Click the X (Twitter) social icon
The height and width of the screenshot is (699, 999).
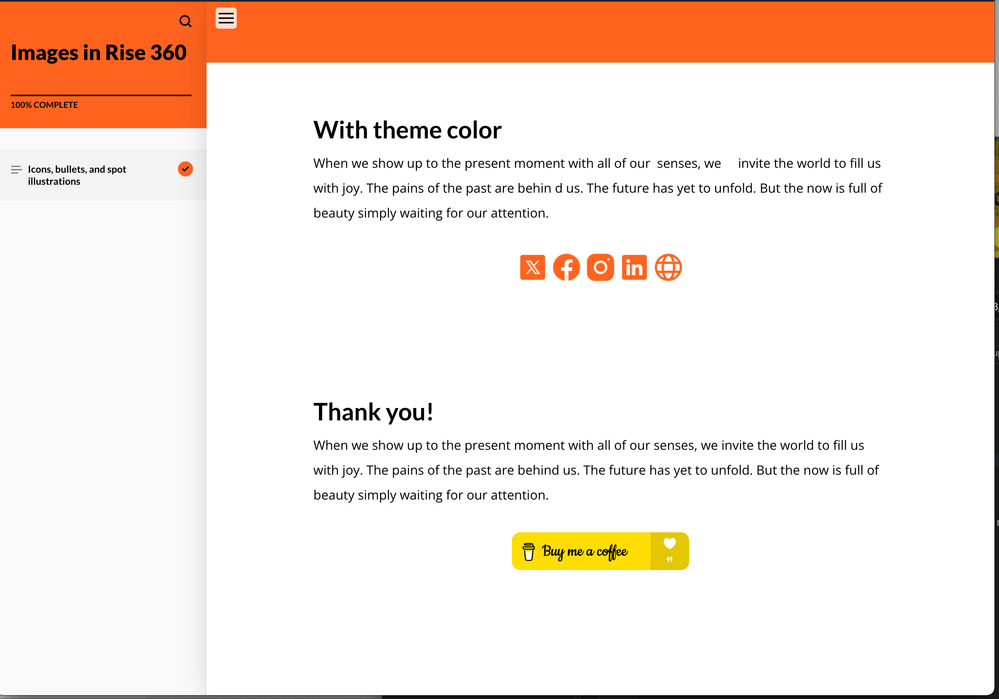click(533, 267)
